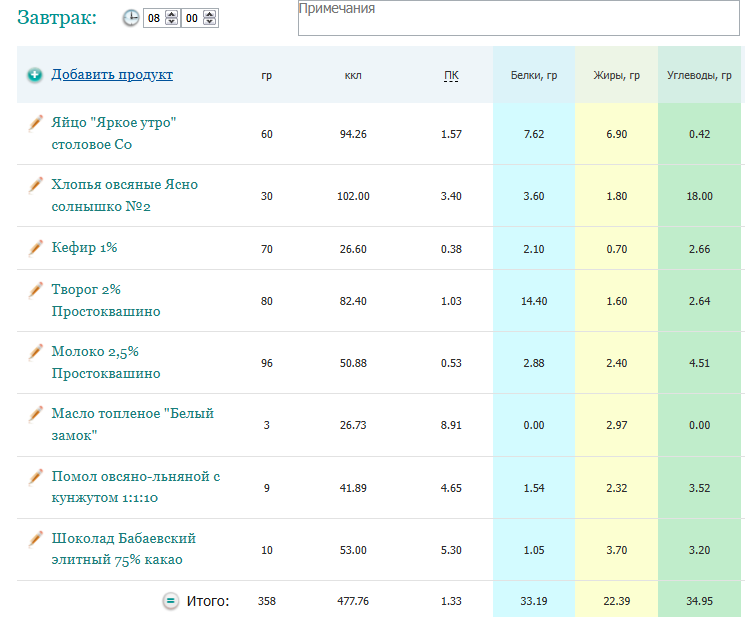
Task: Edit pencil icon for Помол овсяно-льняной
Action: [x=35, y=477]
